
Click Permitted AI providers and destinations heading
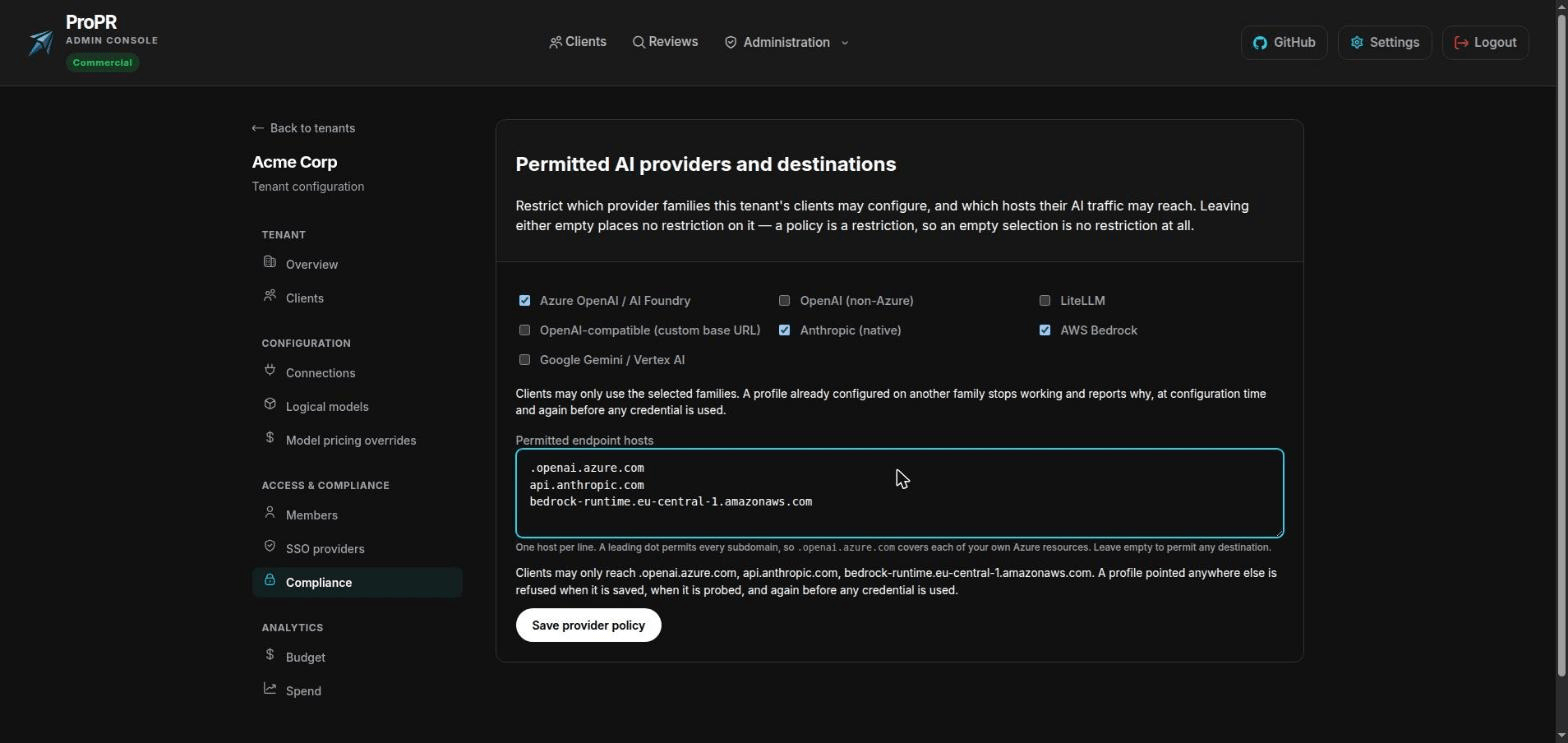(705, 164)
